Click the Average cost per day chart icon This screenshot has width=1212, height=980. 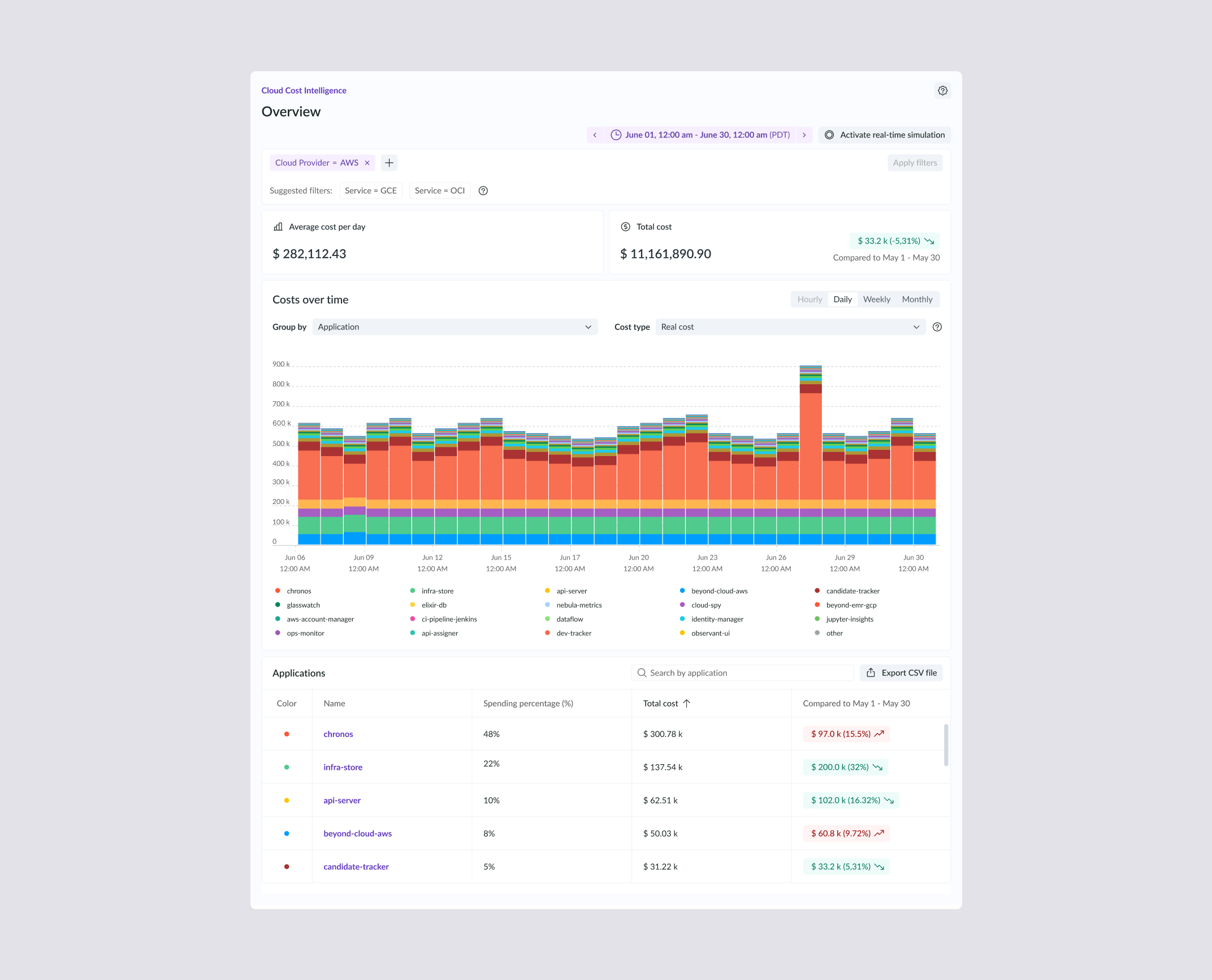[278, 227]
